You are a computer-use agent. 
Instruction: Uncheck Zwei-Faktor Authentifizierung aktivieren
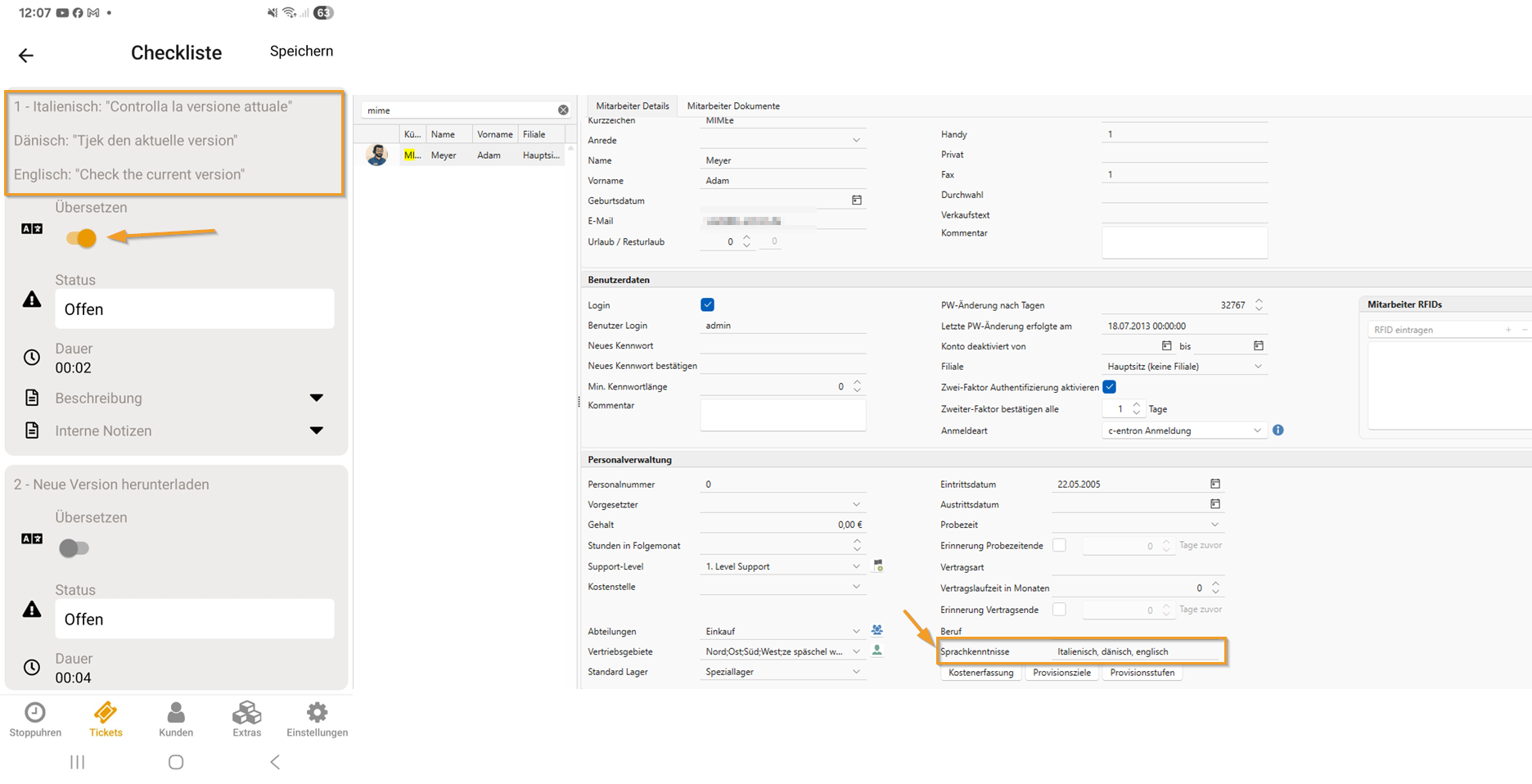[x=1110, y=387]
